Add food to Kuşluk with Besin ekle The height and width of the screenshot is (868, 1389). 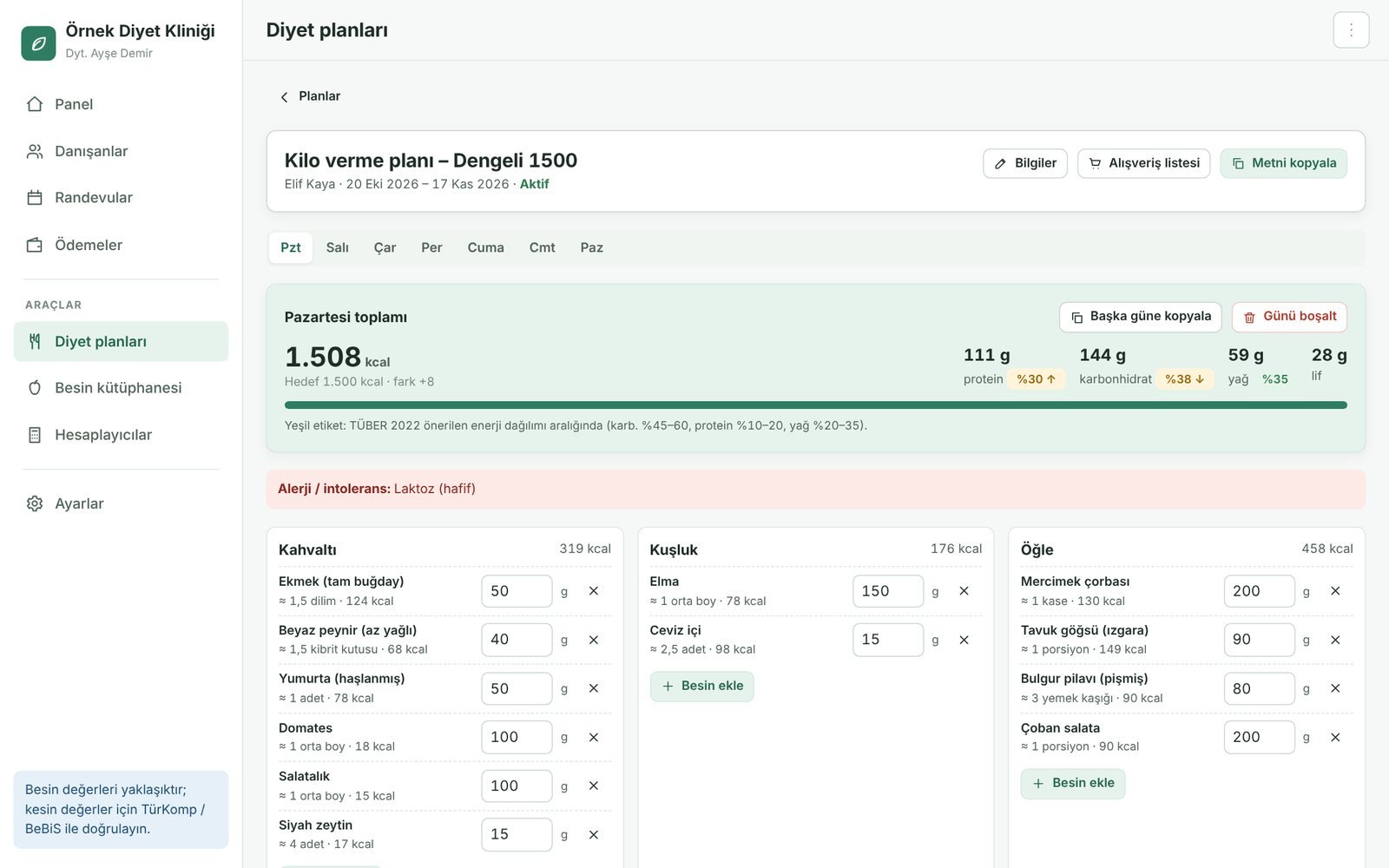[x=702, y=687]
